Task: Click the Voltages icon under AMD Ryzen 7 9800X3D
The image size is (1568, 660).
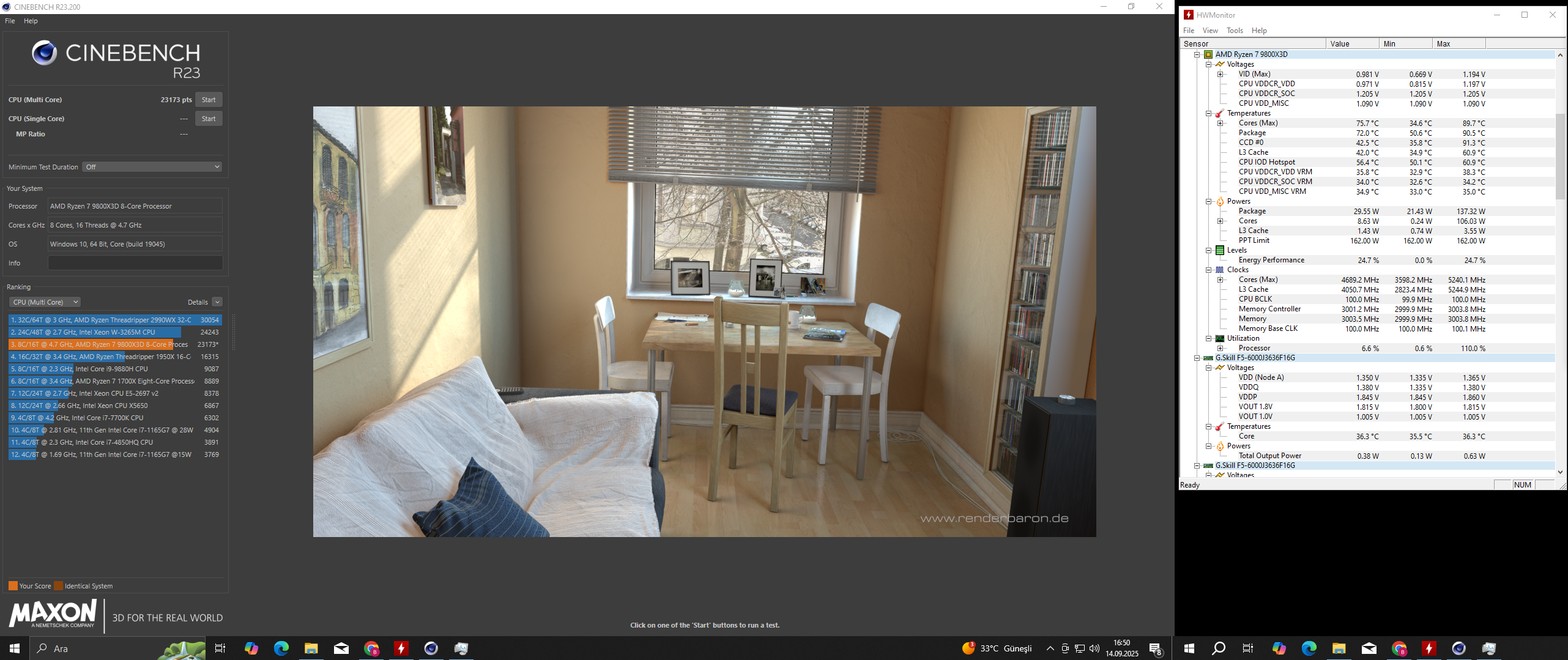Action: [1220, 64]
